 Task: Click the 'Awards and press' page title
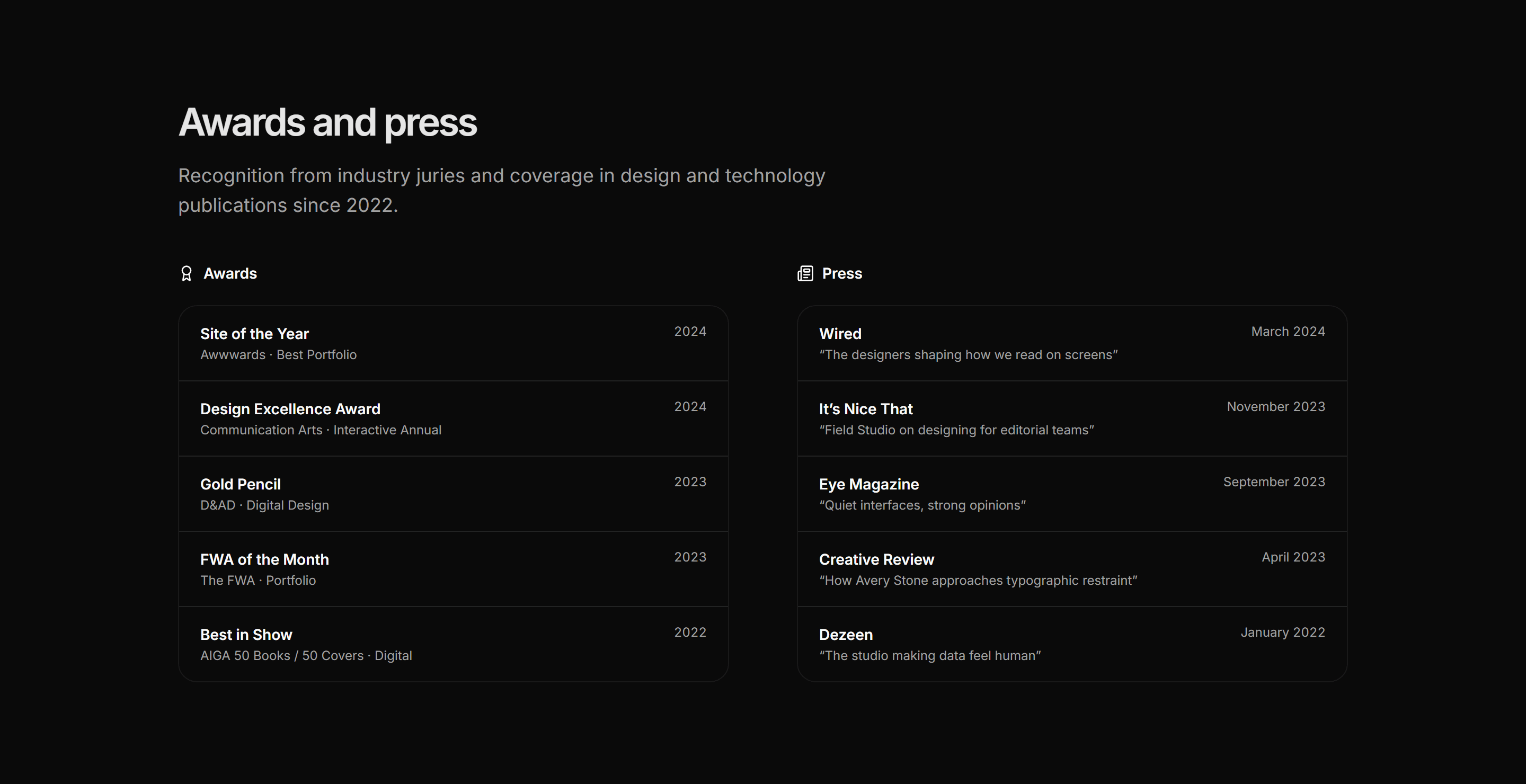pos(327,122)
